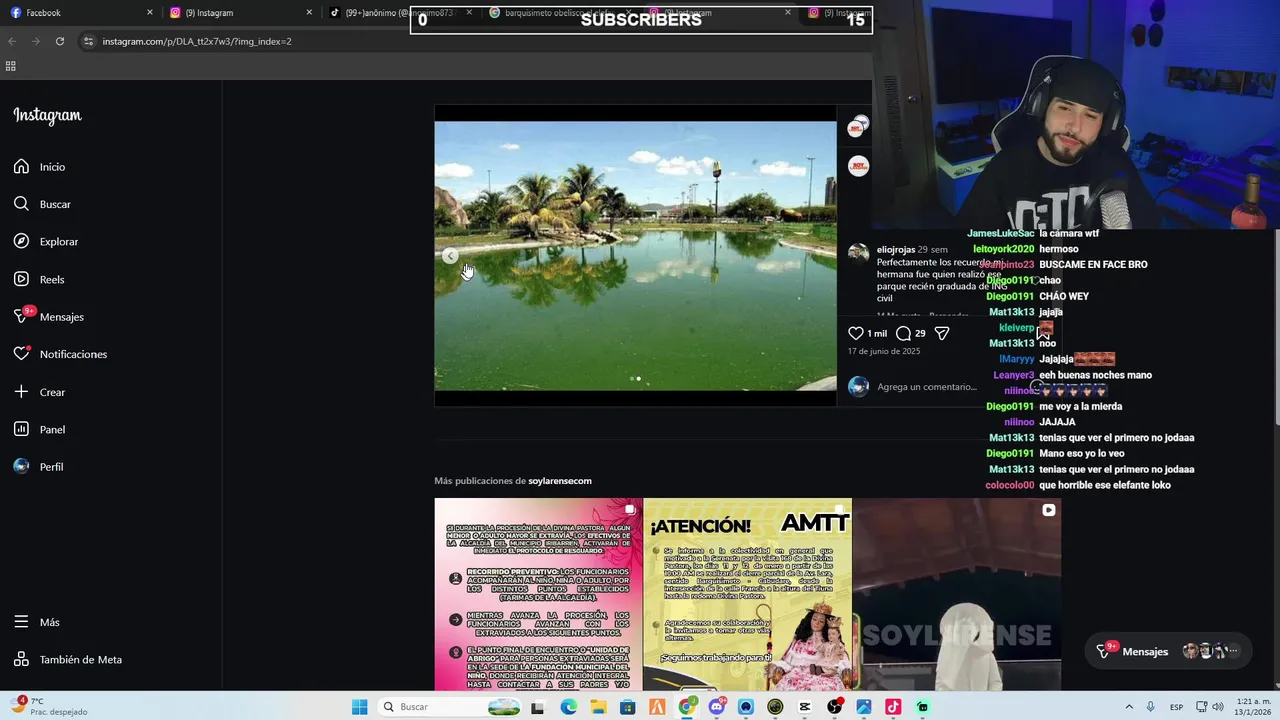This screenshot has height=720, width=1280.
Task: Click the date "17 de junio de 2025"
Action: tap(884, 352)
